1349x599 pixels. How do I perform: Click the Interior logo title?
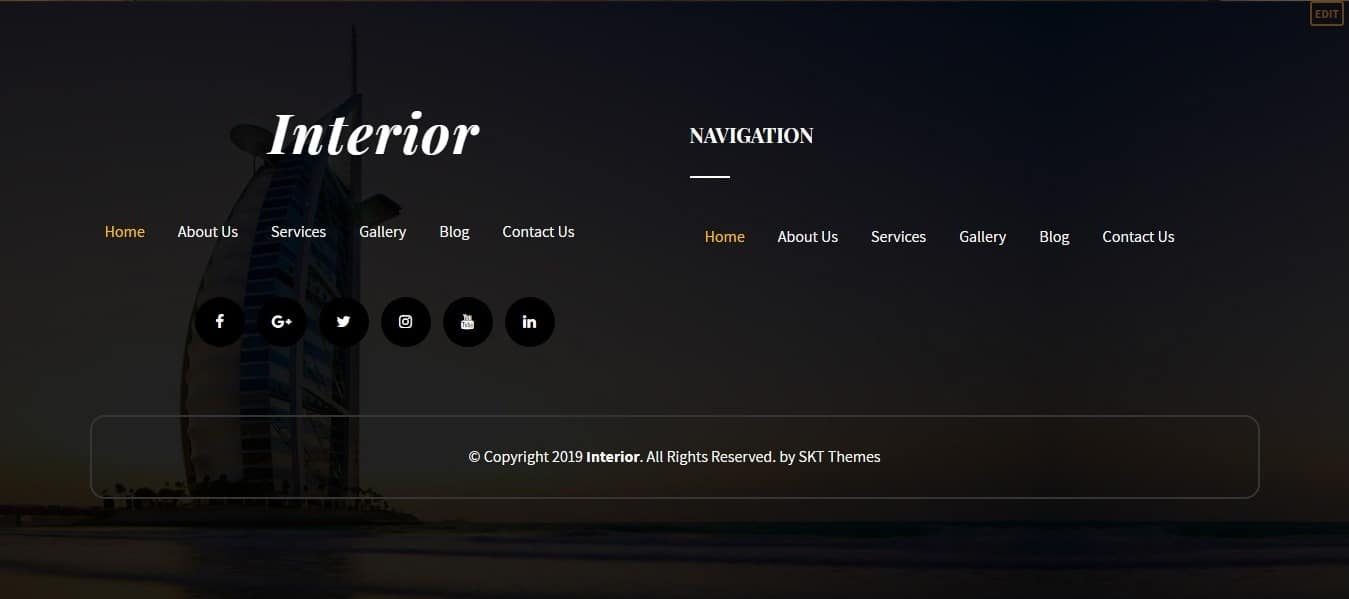click(x=374, y=134)
